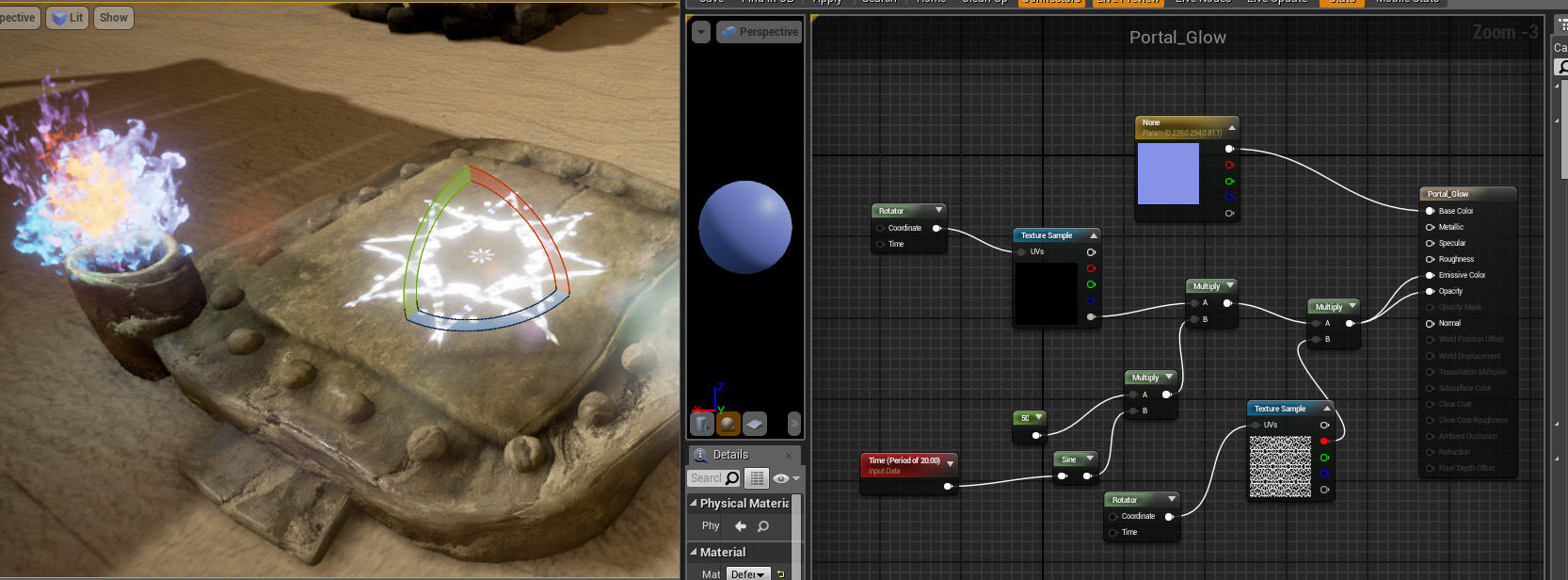Click the Lit view mode button
Screen dimensions: 1568x580
pos(68,18)
